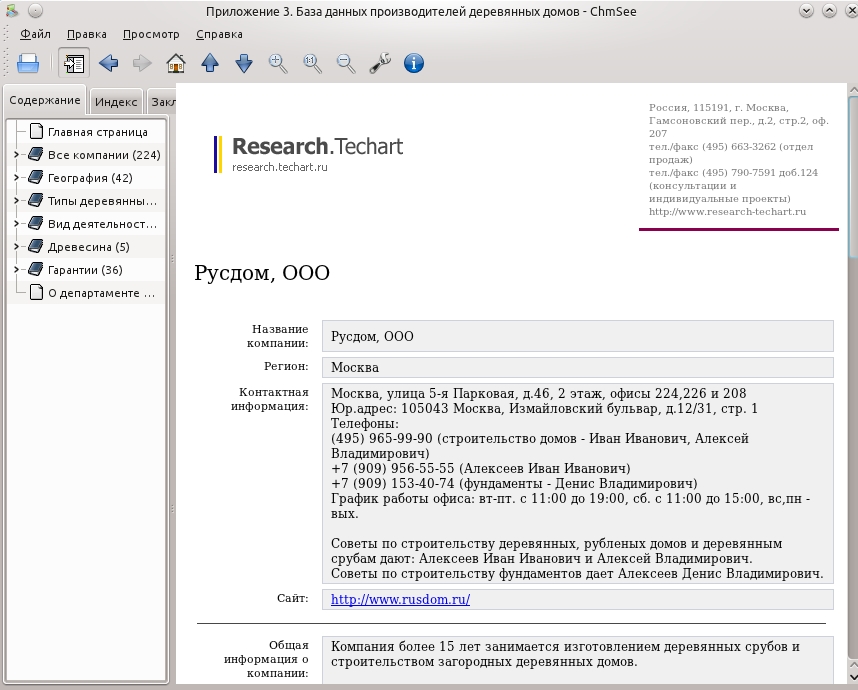Zoom out with the magnifier minus icon

[x=346, y=63]
